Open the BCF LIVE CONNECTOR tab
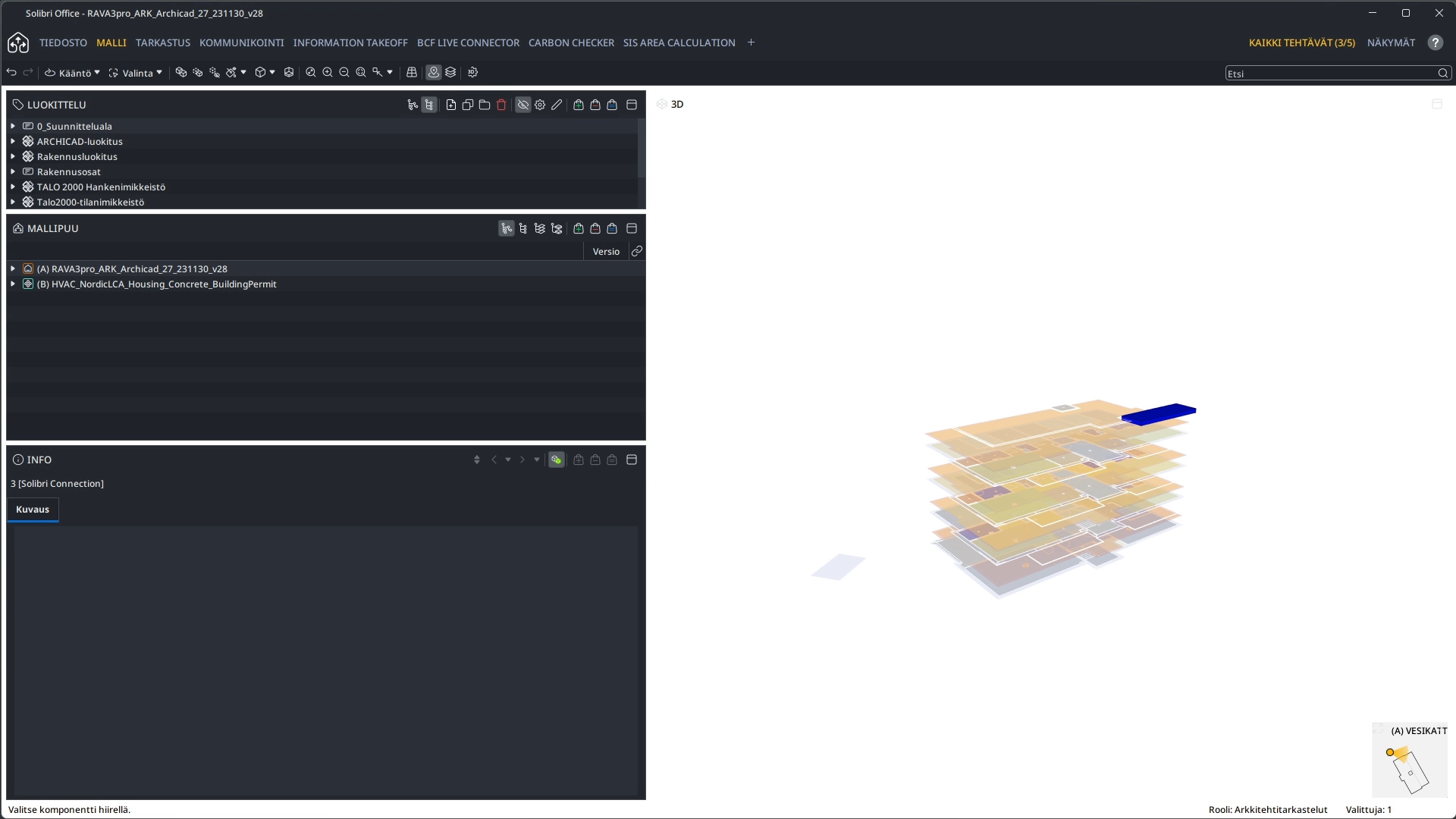The width and height of the screenshot is (1456, 819). (x=468, y=43)
